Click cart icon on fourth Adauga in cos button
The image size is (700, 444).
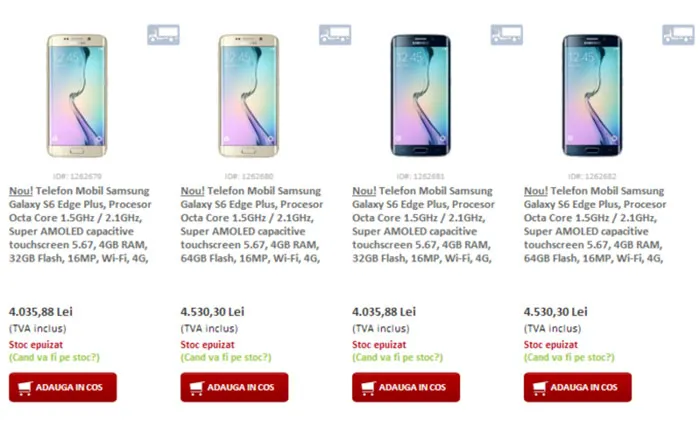543,387
